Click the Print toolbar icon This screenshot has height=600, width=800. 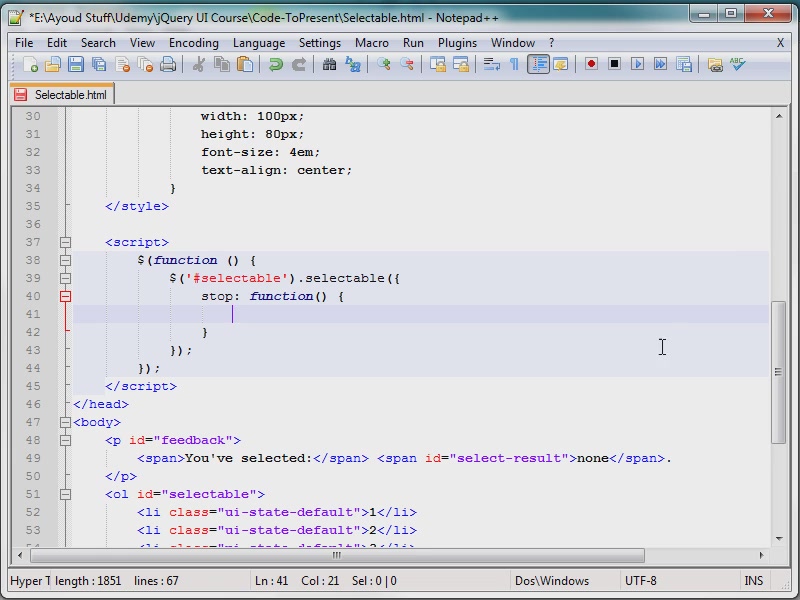coord(168,64)
